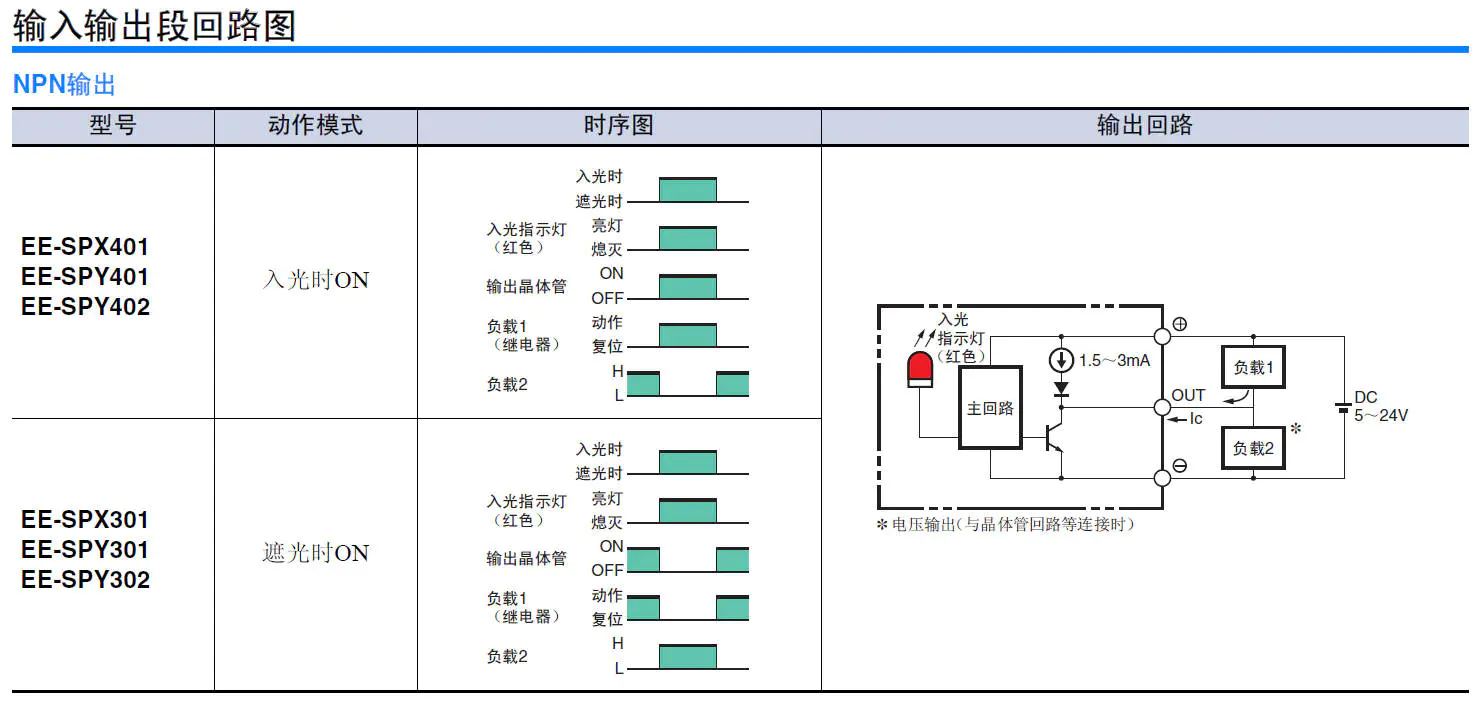This screenshot has width=1478, height=703.
Task: Click the 动作模式 column header
Action: click(316, 126)
